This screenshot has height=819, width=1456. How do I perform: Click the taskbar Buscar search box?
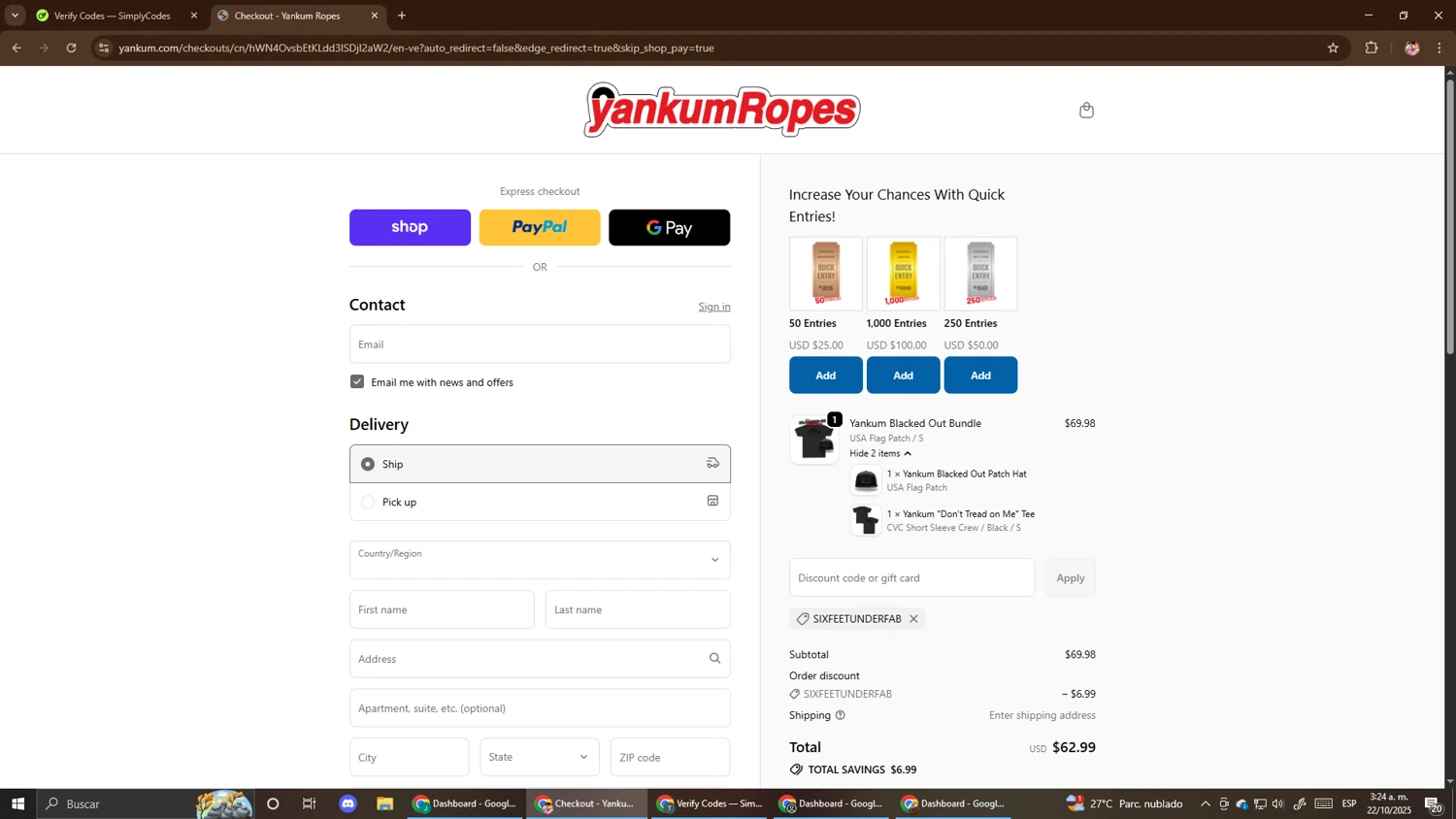point(146,803)
